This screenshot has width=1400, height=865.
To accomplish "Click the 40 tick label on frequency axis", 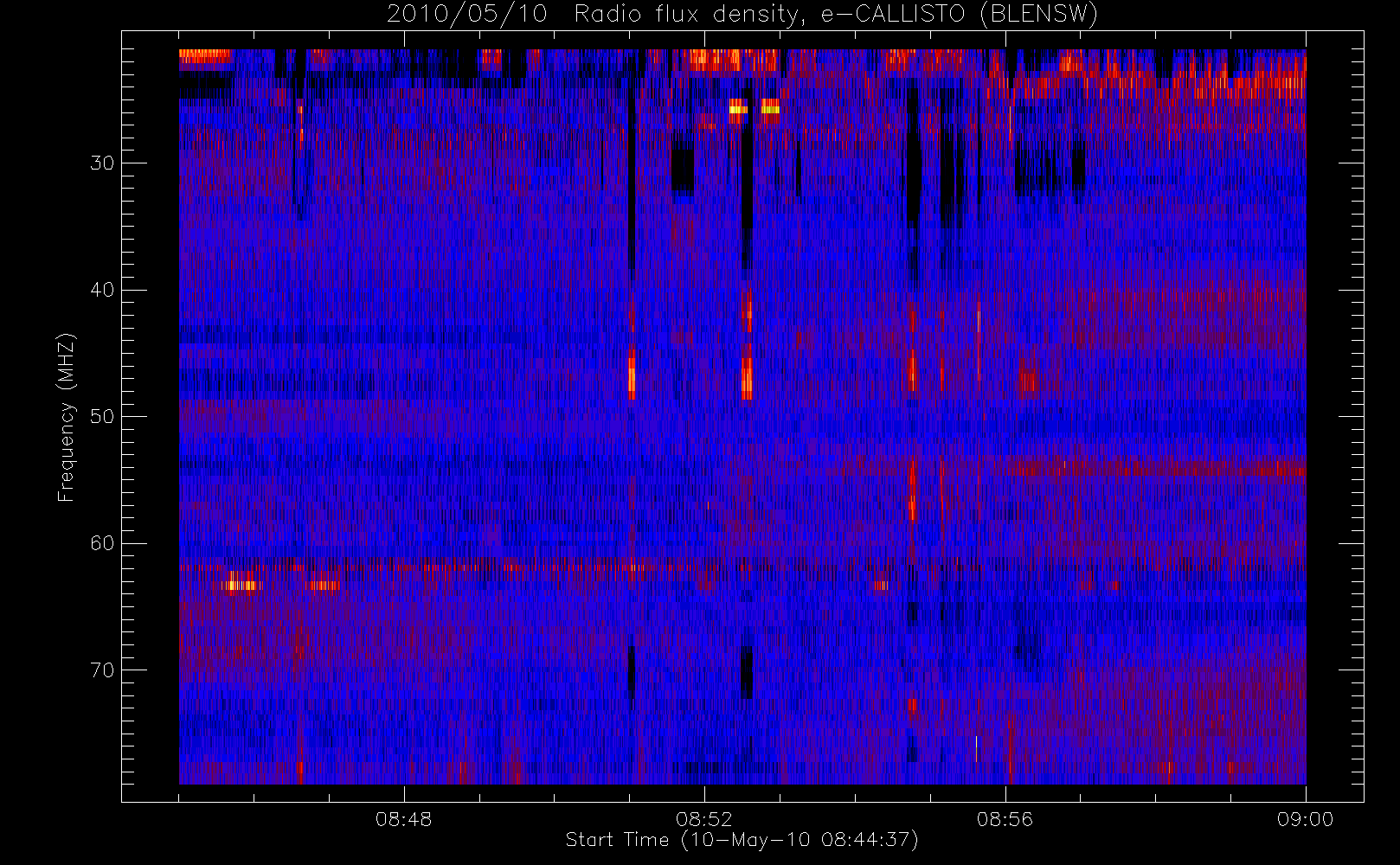I will click(102, 290).
